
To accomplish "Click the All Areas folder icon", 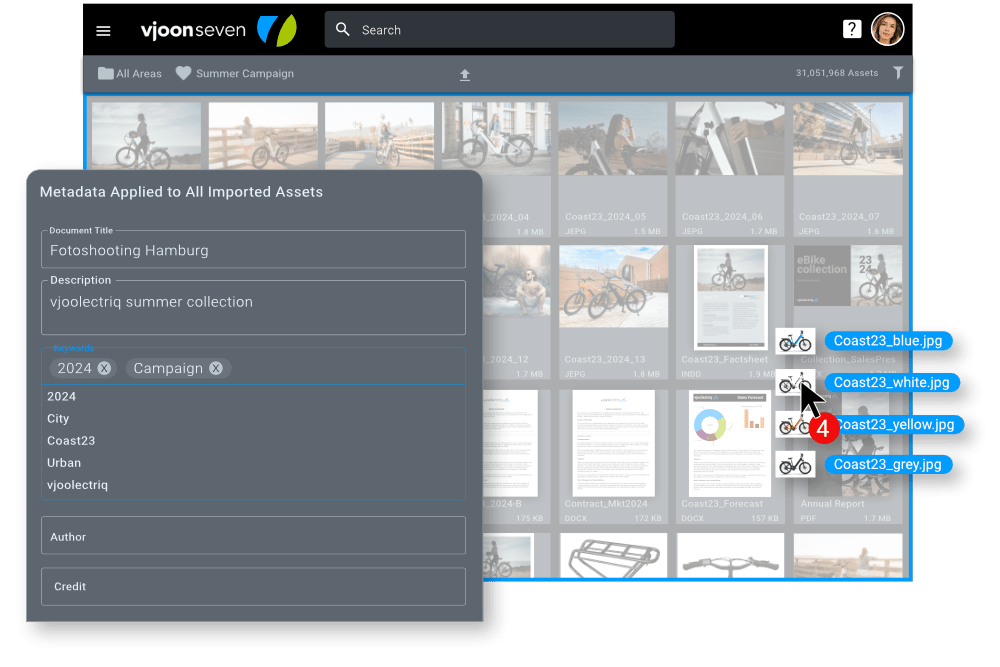I will [104, 72].
